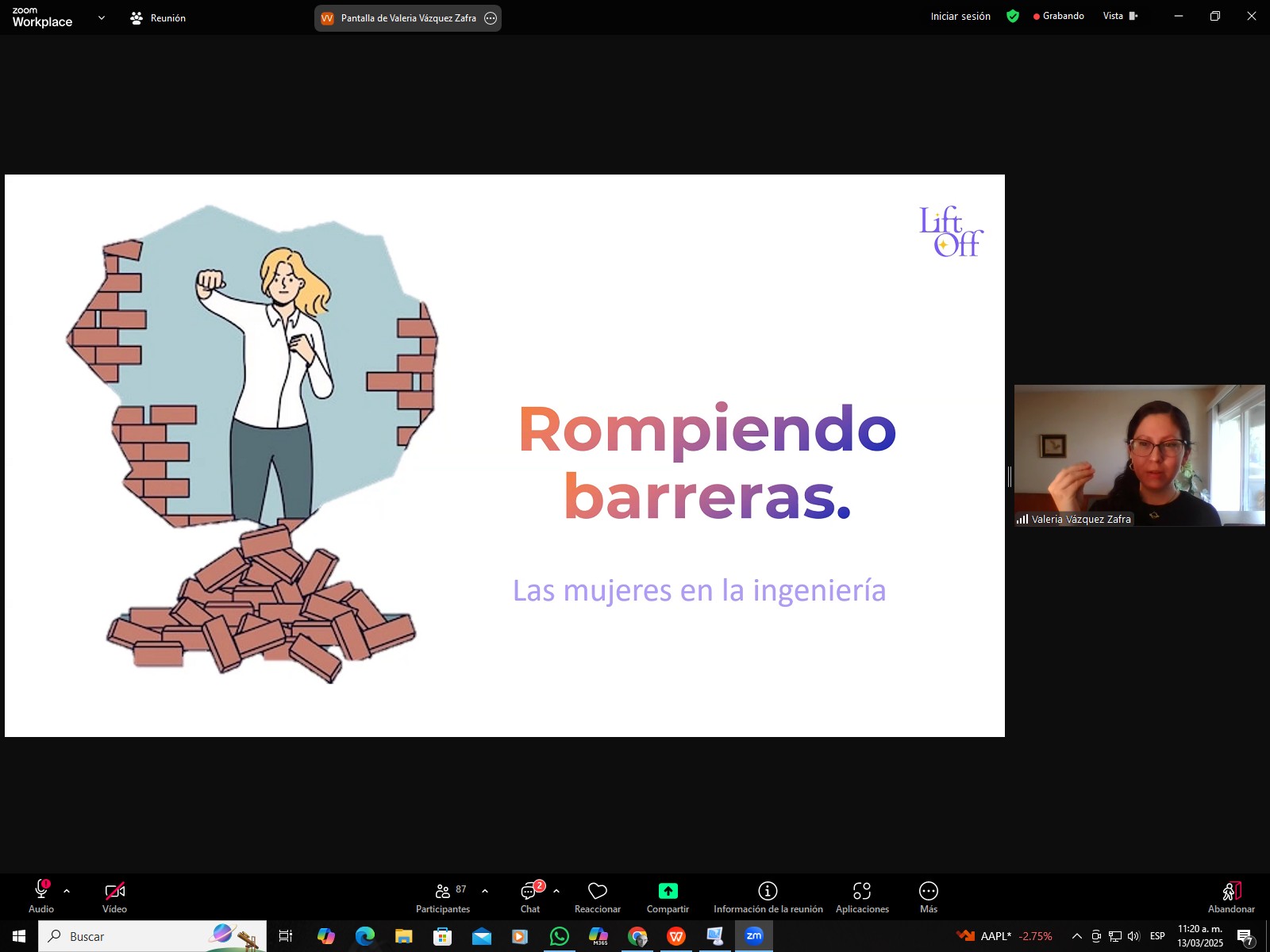
Task: Open Información de la reunión
Action: (x=768, y=891)
